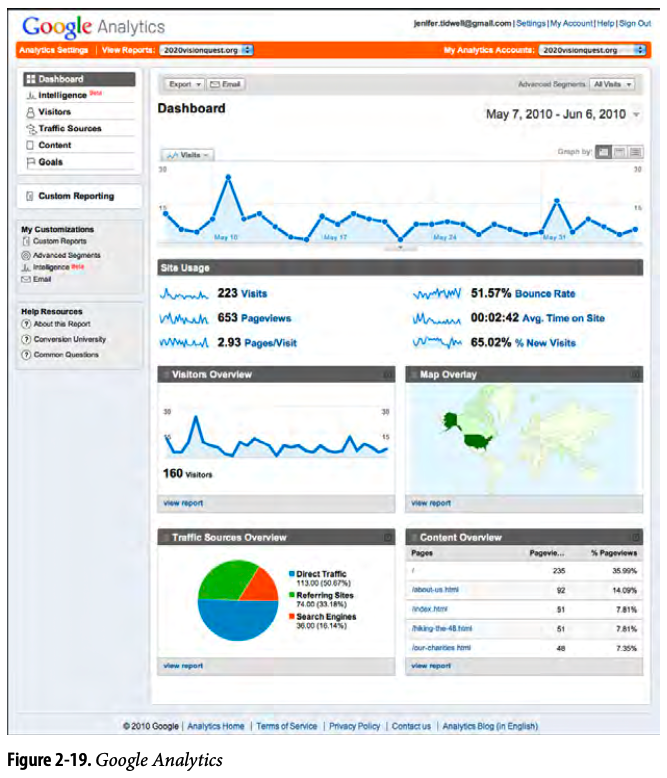667x778 pixels.
Task: Select the last Graph by view icon
Action: [636, 152]
